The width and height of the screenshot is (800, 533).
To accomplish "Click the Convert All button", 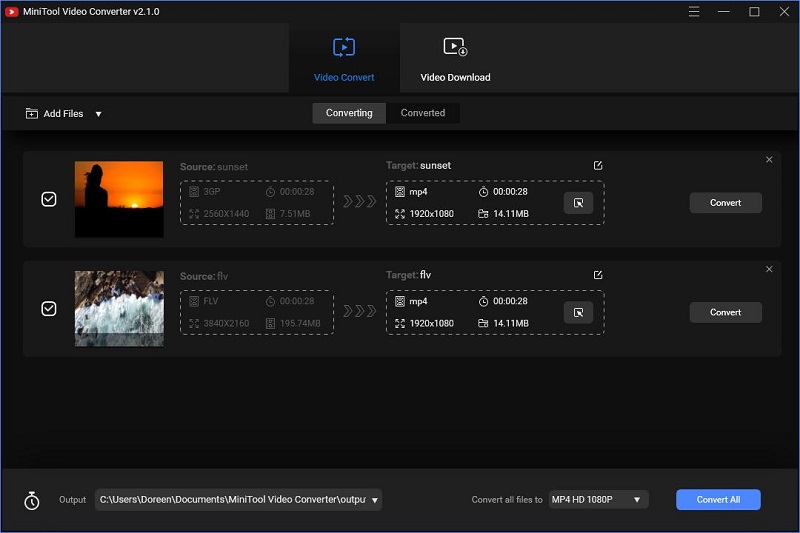I will [718, 500].
